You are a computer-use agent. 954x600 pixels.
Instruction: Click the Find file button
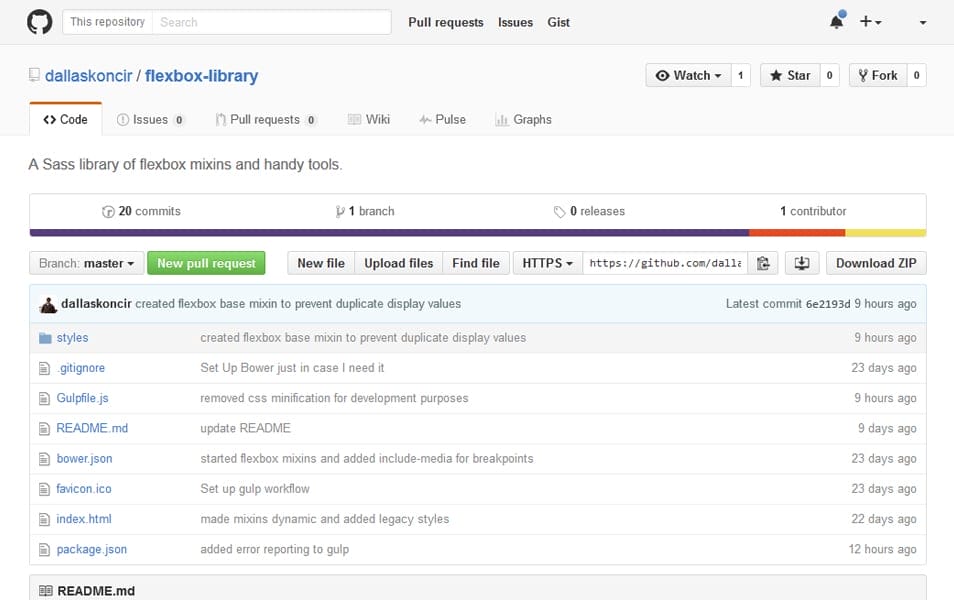coord(476,263)
